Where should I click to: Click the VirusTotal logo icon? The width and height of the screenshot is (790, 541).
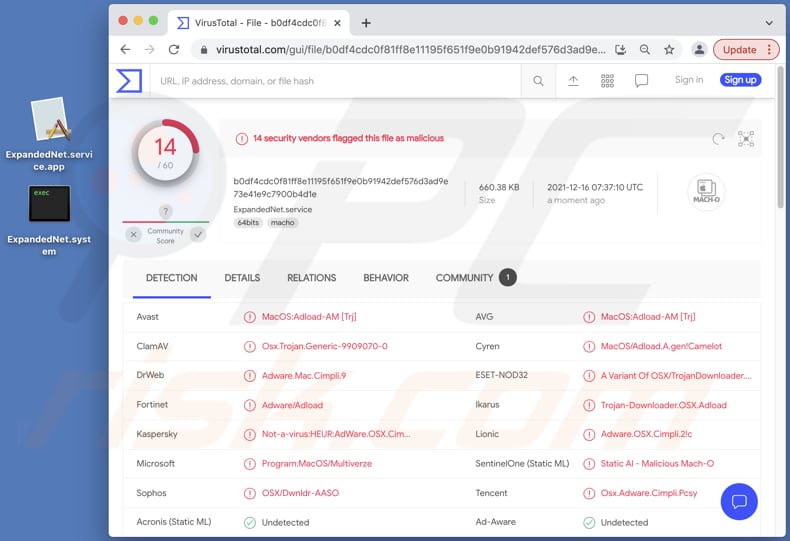click(129, 81)
